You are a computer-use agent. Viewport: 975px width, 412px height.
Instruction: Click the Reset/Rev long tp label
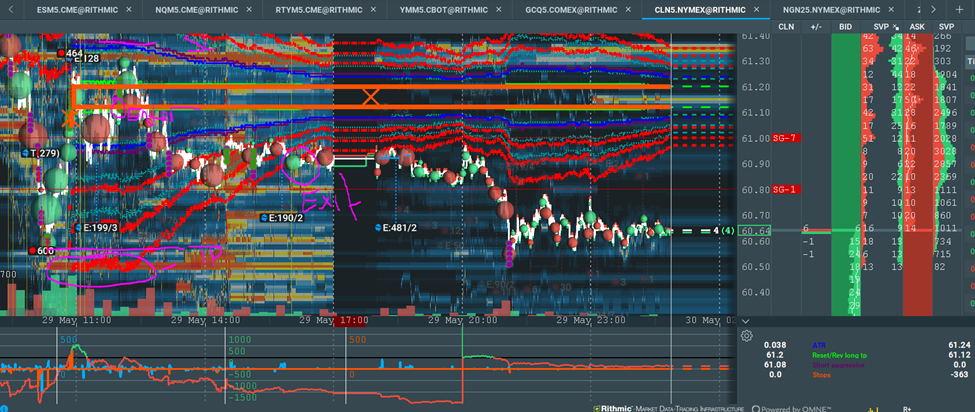[839, 355]
